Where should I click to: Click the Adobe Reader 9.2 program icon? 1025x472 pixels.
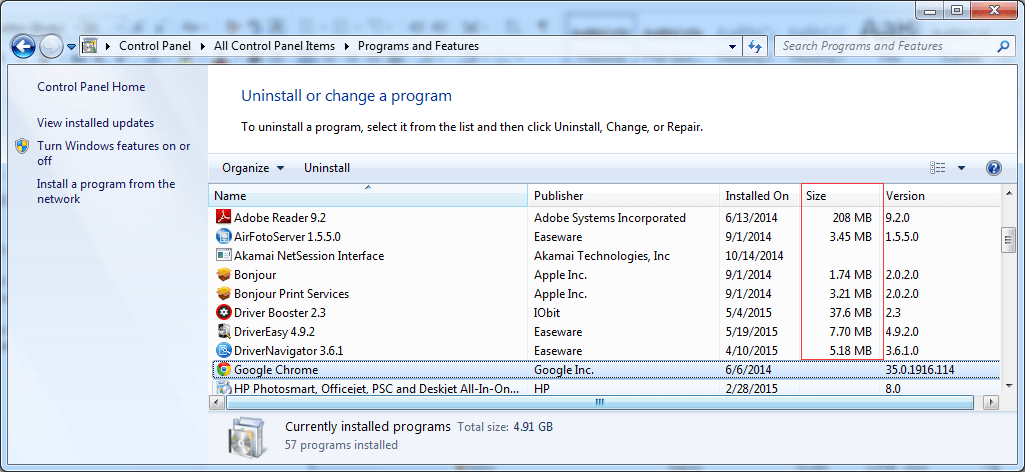pyautogui.click(x=224, y=218)
